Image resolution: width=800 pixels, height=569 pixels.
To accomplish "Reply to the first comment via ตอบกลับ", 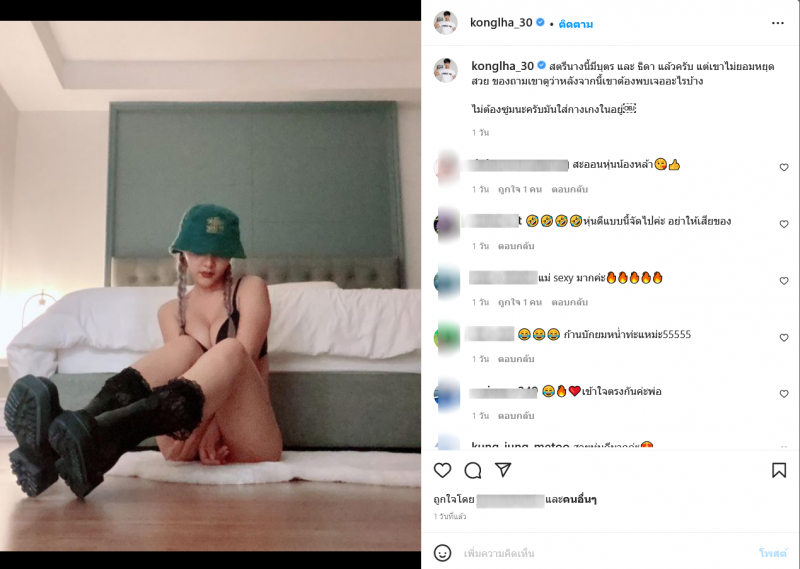I will (569, 189).
